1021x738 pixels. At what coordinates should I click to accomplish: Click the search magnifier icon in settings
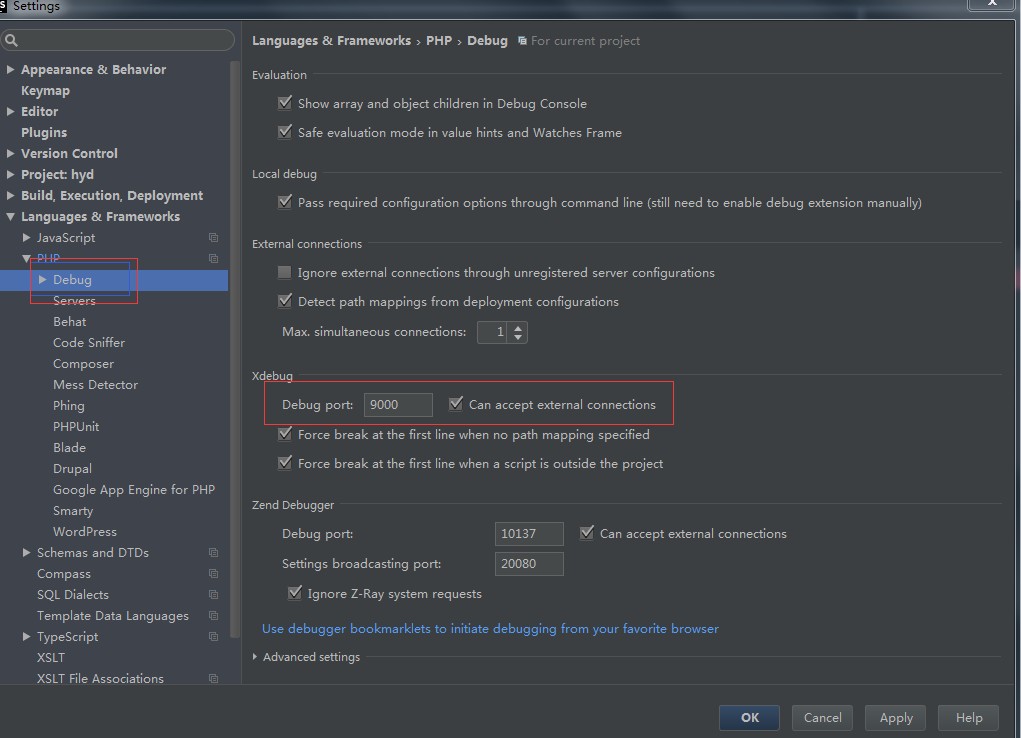pyautogui.click(x=11, y=41)
